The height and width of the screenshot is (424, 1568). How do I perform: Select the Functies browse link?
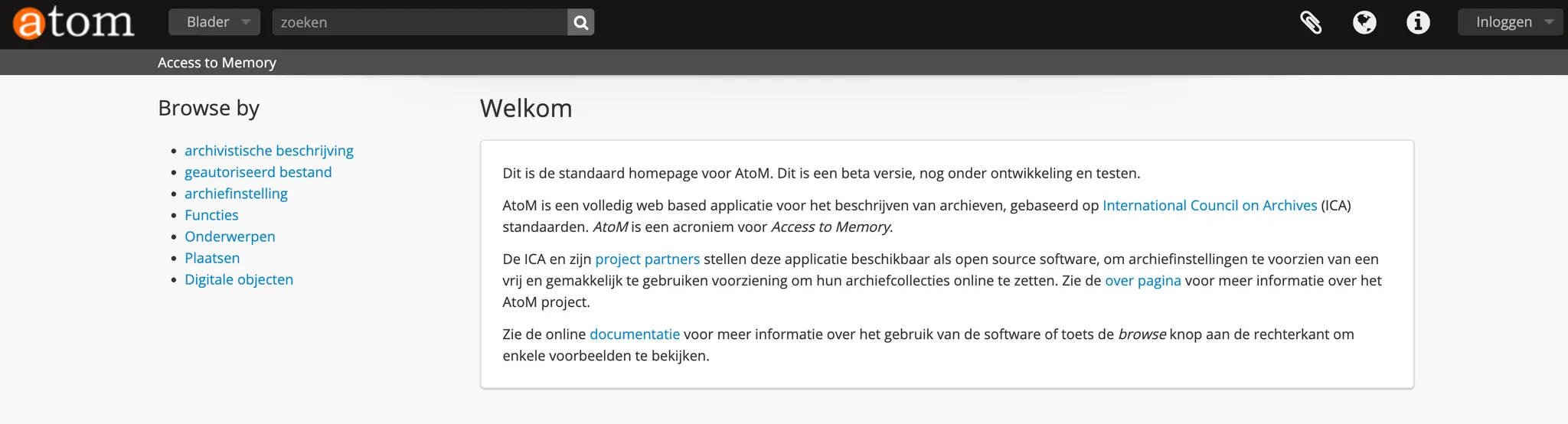click(x=211, y=215)
